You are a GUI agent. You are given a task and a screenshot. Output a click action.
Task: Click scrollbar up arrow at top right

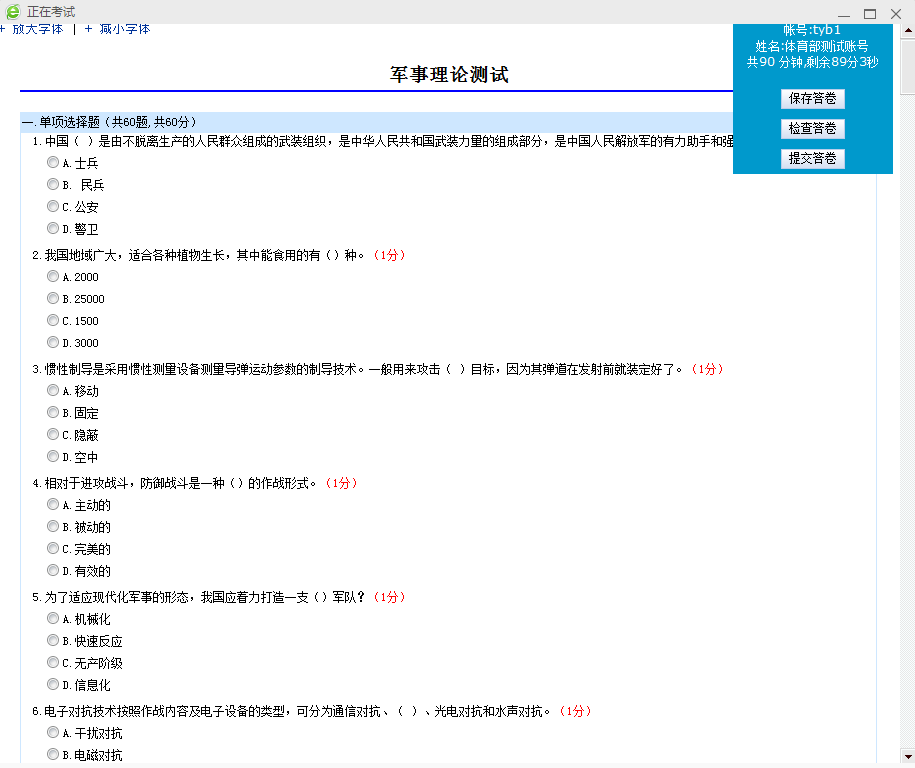(x=907, y=31)
